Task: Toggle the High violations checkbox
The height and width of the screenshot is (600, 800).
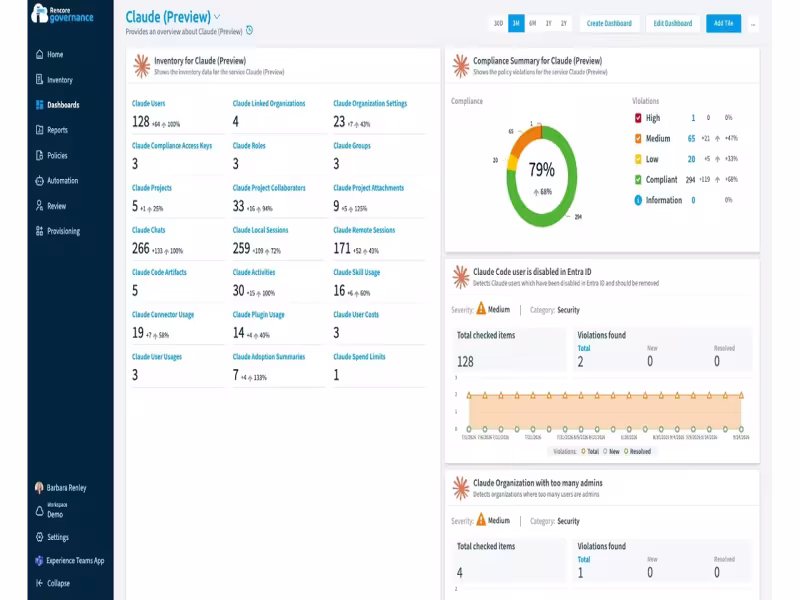Action: point(638,118)
